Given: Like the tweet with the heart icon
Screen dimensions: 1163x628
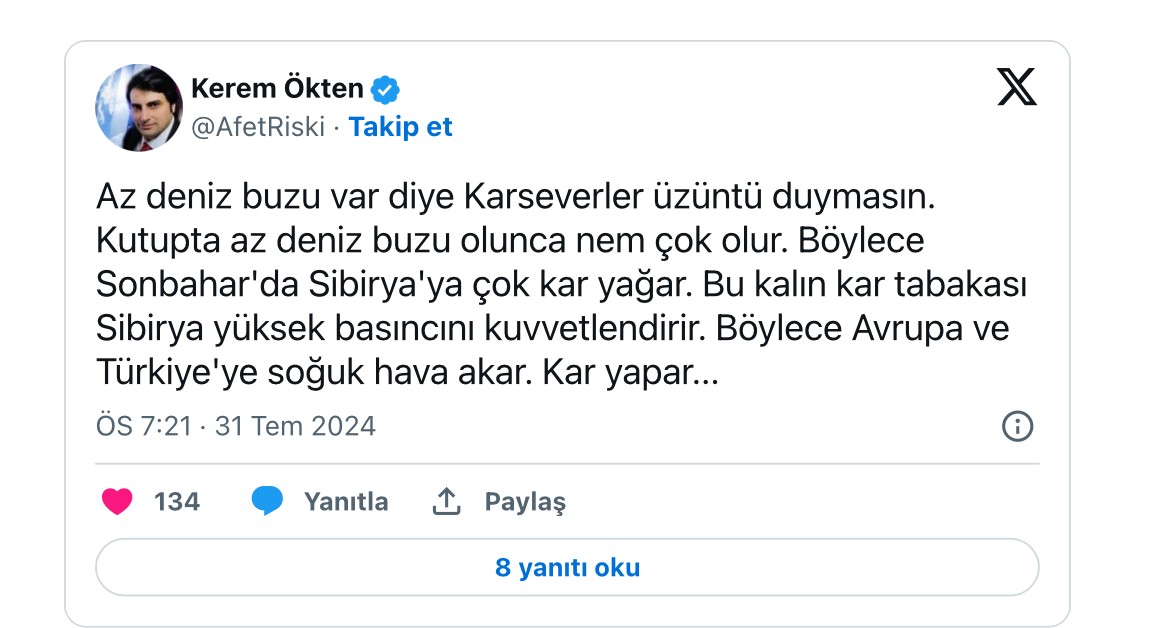Looking at the screenshot, I should pos(117,501).
